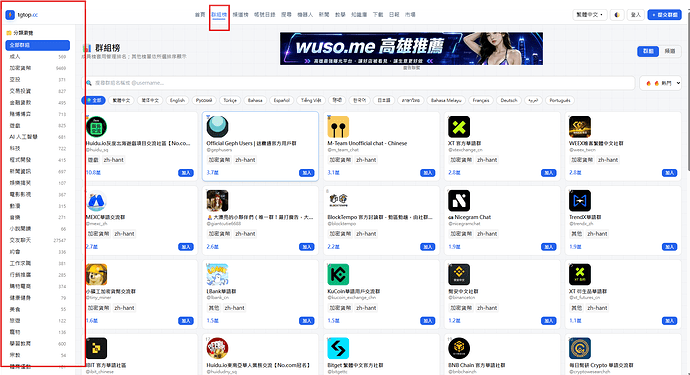
Task: Filter by English language chip
Action: [x=177, y=100]
